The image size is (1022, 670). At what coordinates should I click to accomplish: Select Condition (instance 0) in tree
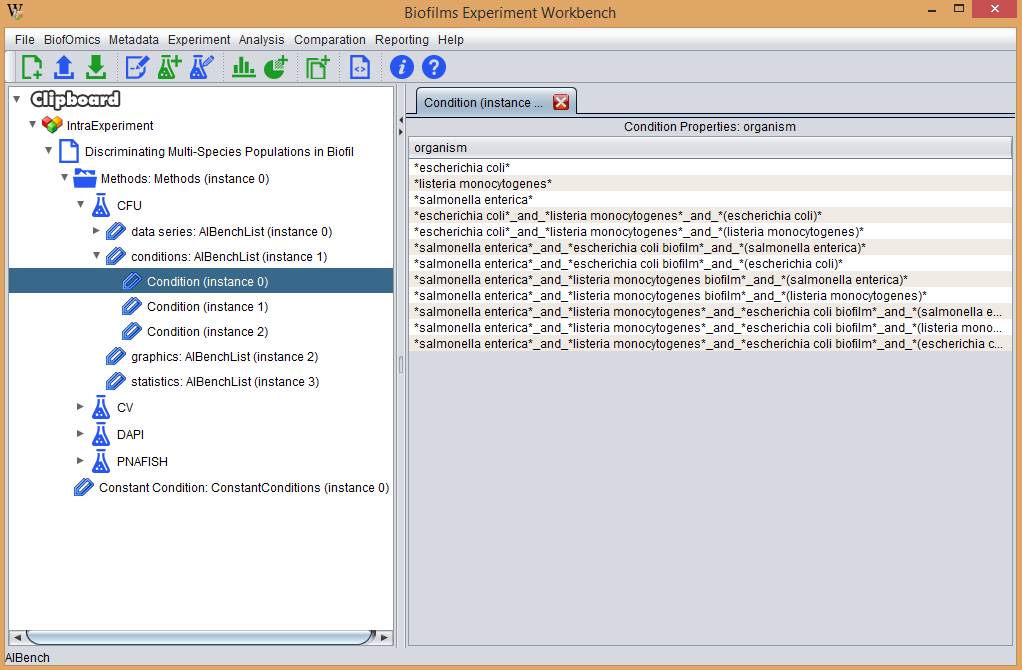(207, 282)
